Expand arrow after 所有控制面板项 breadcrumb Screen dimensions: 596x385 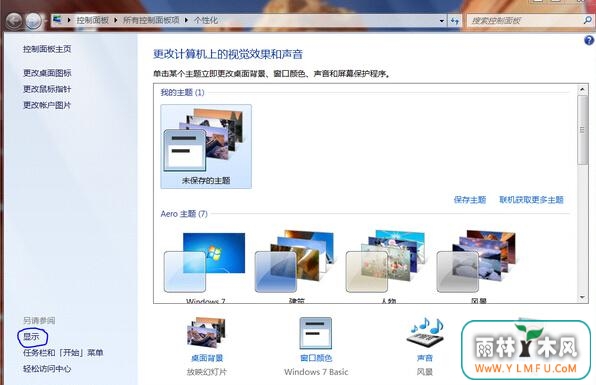pyautogui.click(x=186, y=20)
